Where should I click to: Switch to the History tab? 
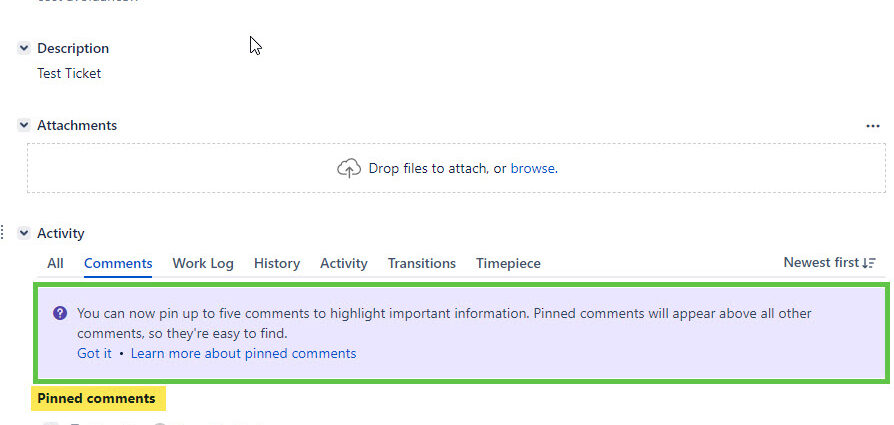(x=277, y=264)
